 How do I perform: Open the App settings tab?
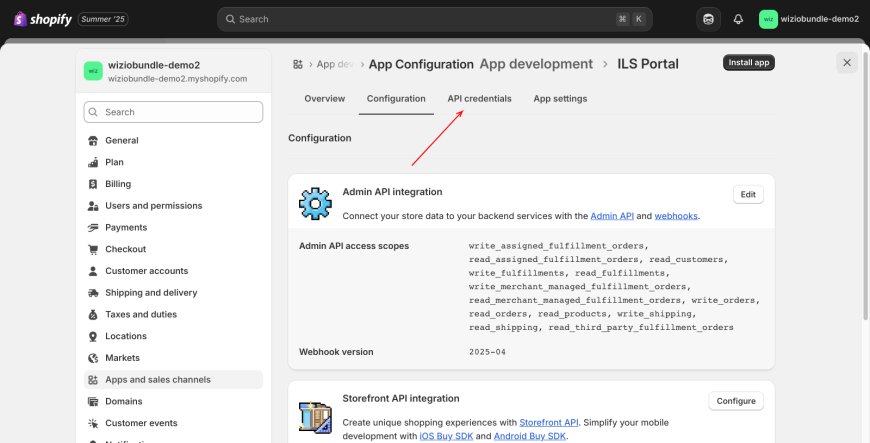pos(560,99)
